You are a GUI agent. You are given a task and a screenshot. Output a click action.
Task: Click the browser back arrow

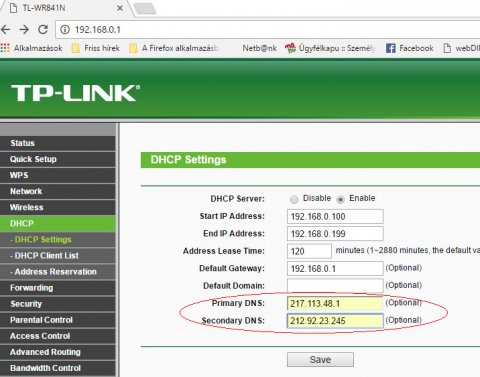(5, 30)
